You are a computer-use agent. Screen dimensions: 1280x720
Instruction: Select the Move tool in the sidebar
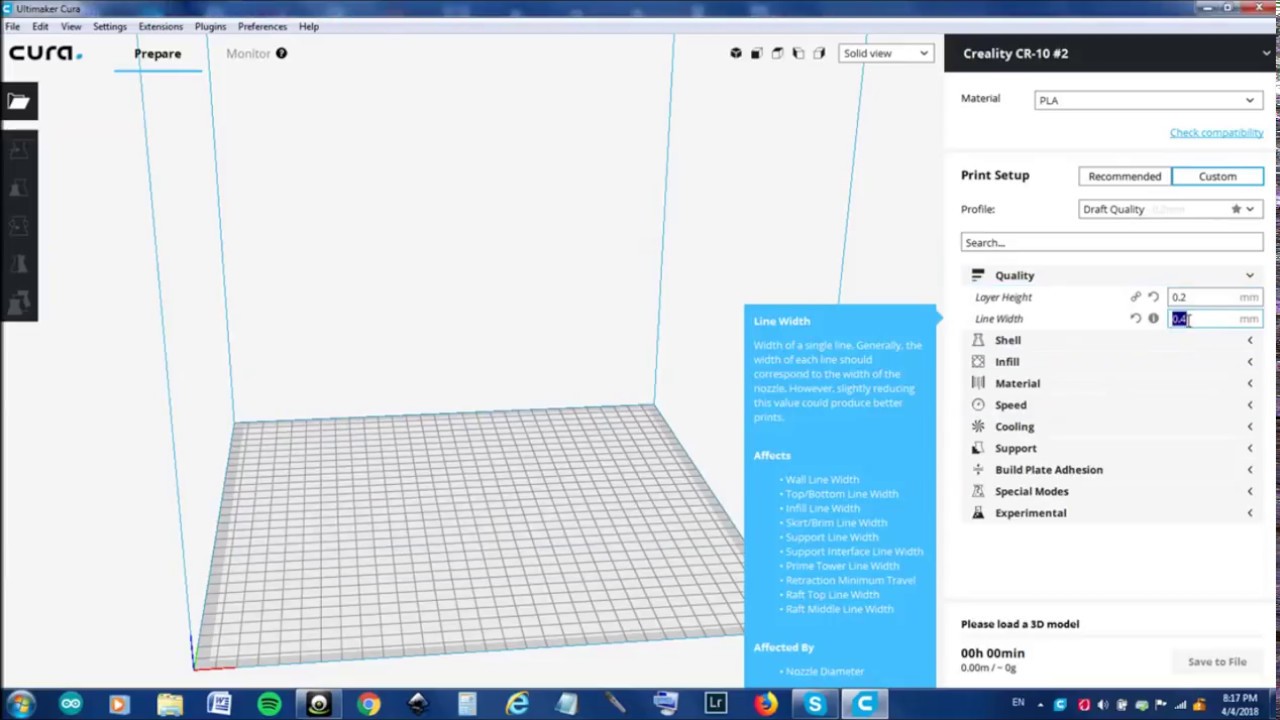click(x=18, y=150)
